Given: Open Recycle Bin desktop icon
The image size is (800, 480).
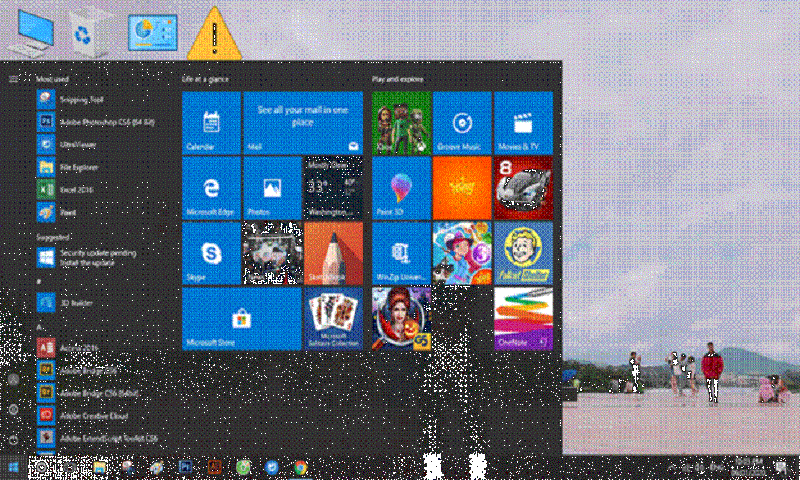Looking at the screenshot, I should pos(88,34).
